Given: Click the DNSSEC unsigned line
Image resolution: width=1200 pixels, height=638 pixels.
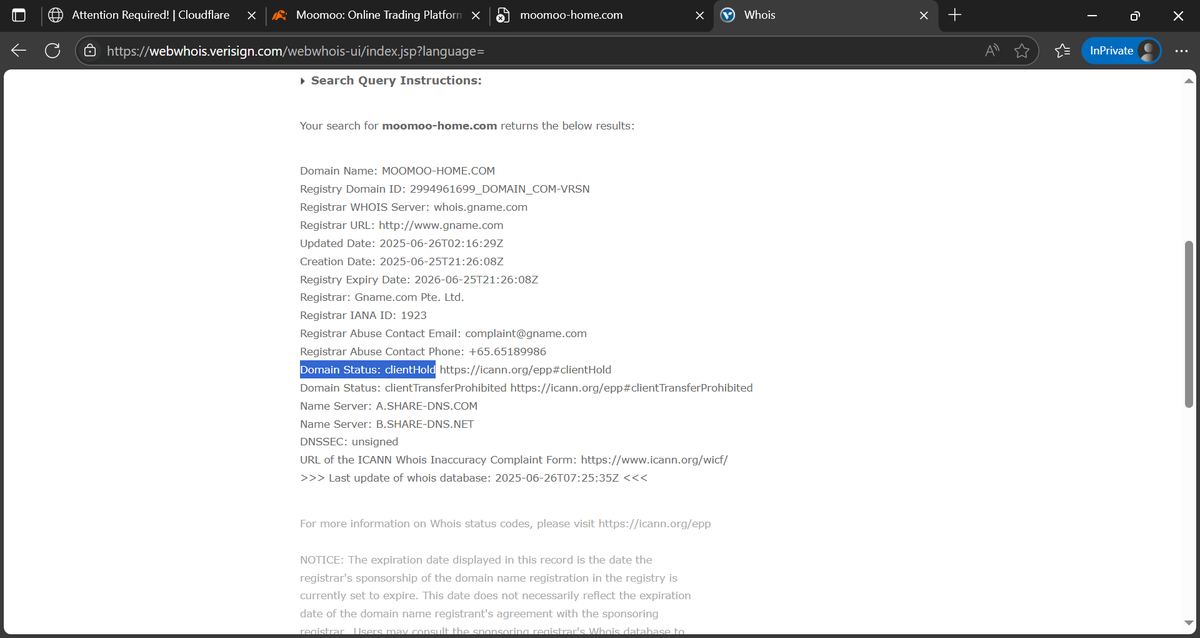Looking at the screenshot, I should coord(349,442).
